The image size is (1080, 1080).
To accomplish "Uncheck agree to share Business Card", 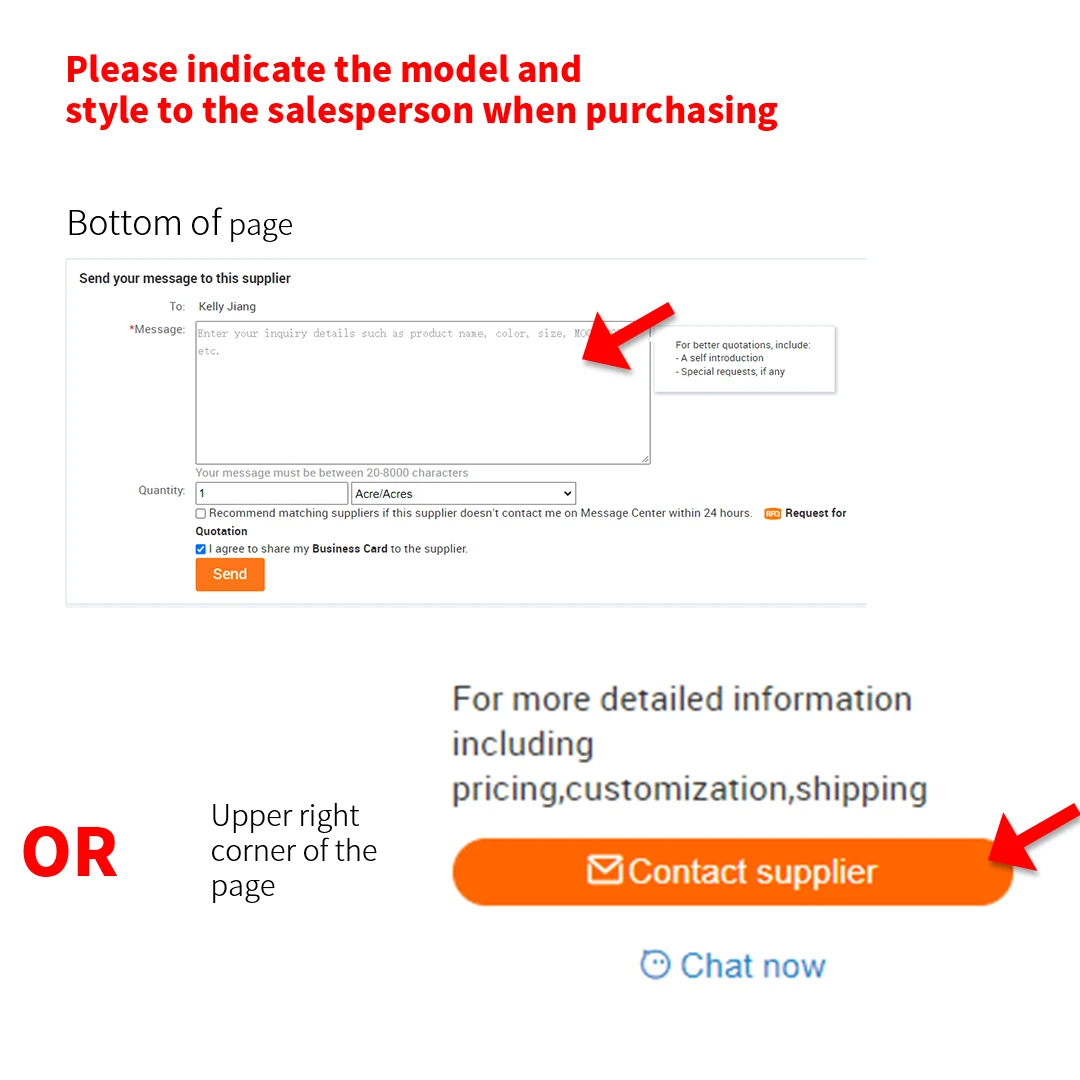I will (200, 549).
